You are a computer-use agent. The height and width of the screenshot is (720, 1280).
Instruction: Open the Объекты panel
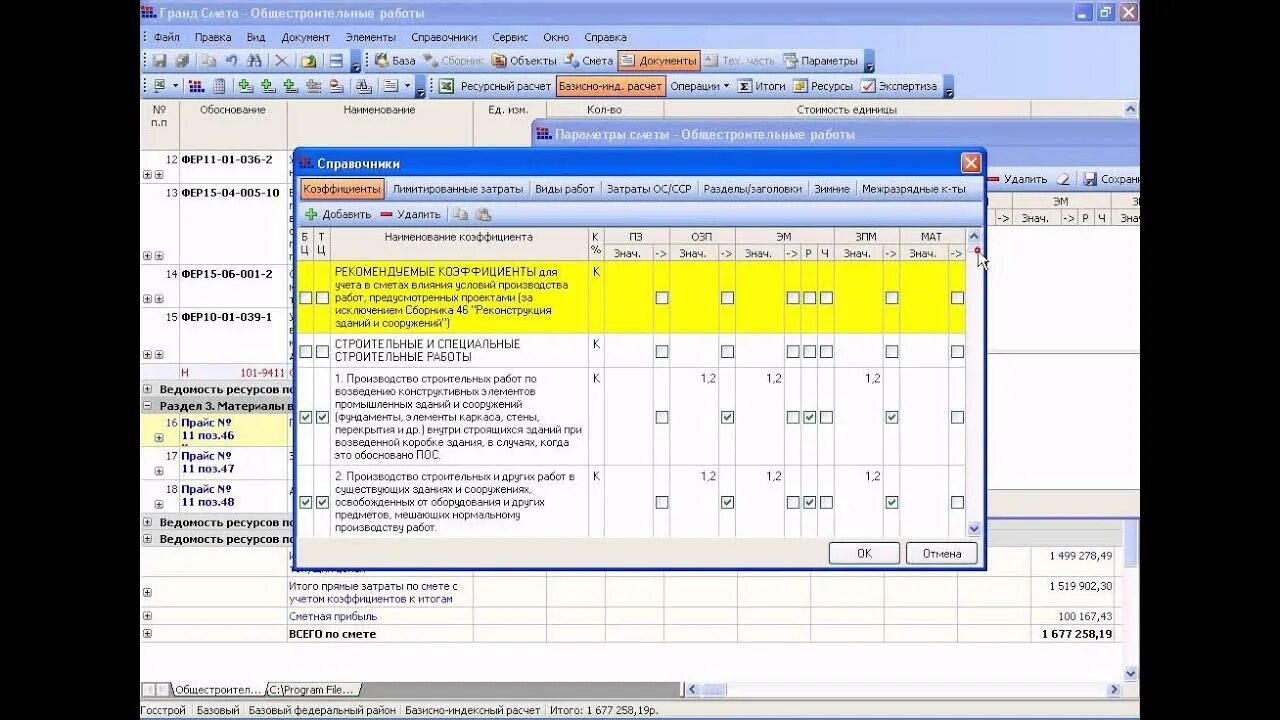(x=525, y=61)
